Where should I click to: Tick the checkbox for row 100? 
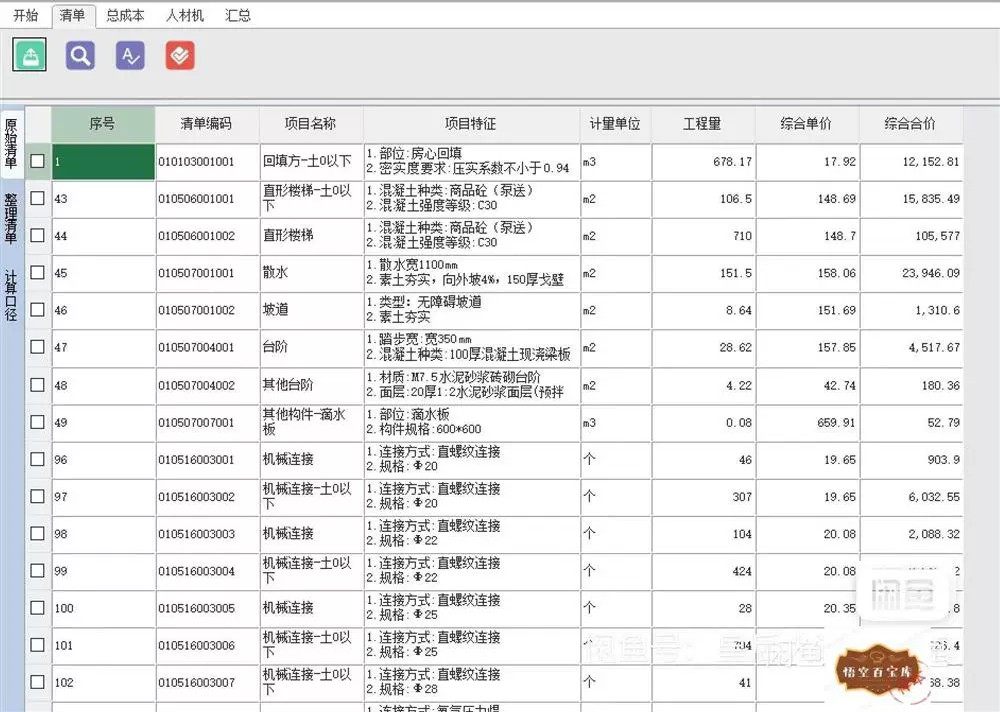pos(38,607)
